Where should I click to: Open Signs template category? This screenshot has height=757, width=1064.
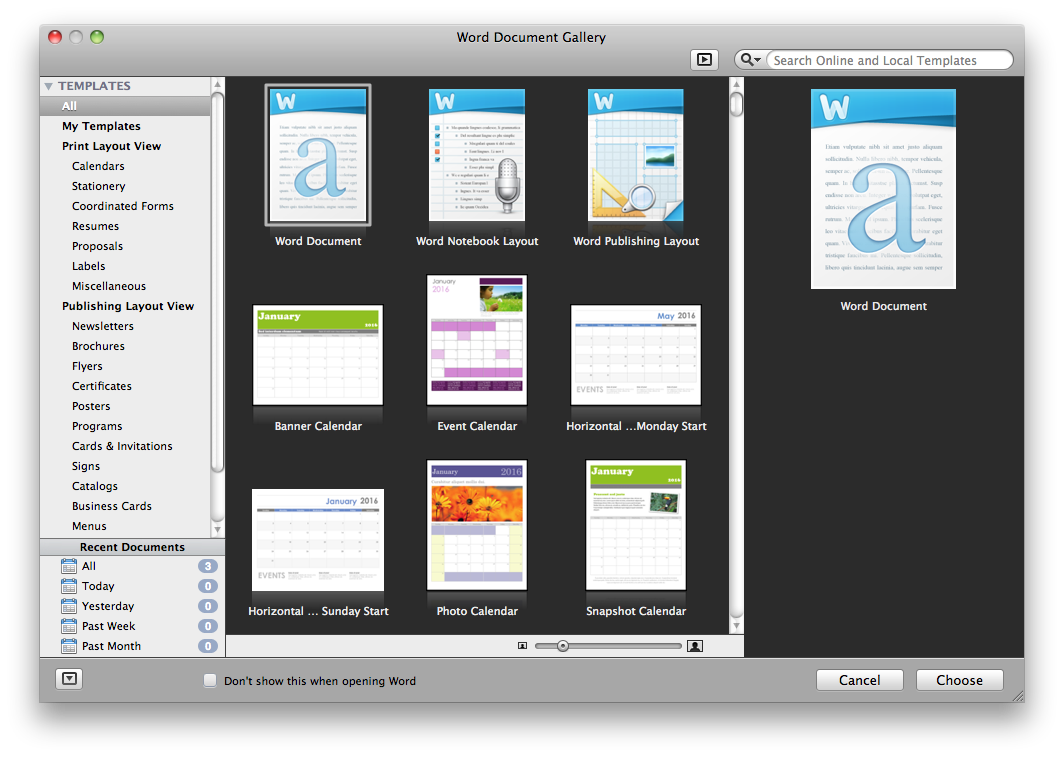(x=86, y=466)
